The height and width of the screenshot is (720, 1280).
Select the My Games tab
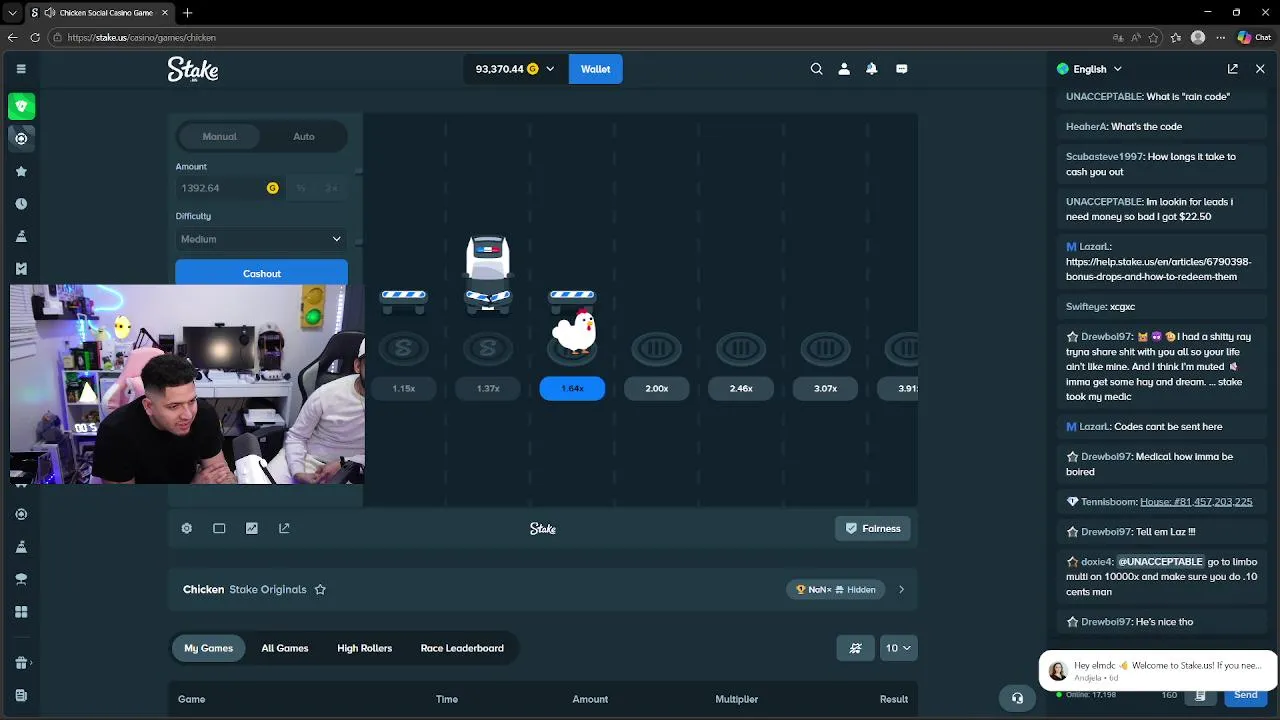point(208,648)
